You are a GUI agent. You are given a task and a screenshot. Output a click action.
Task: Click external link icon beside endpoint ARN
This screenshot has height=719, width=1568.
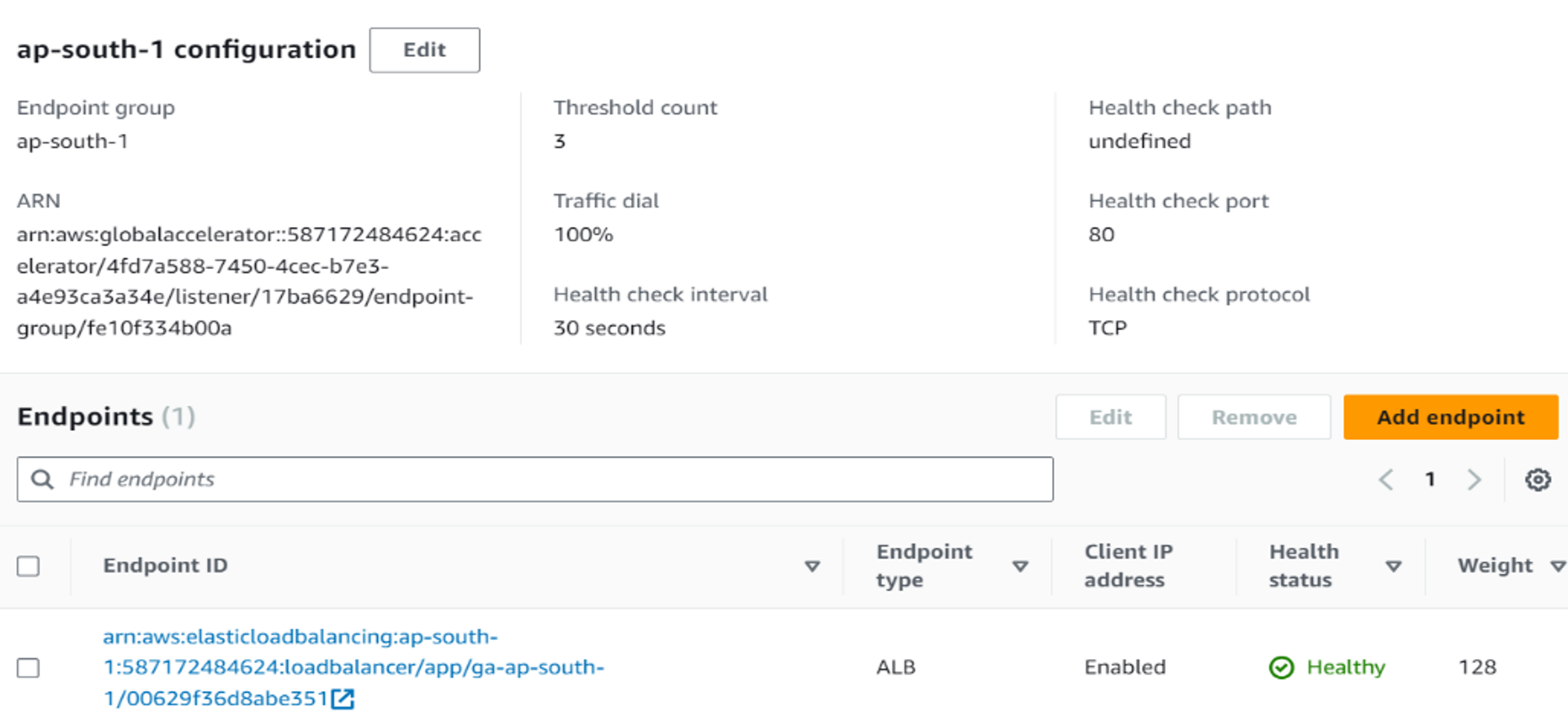(343, 698)
